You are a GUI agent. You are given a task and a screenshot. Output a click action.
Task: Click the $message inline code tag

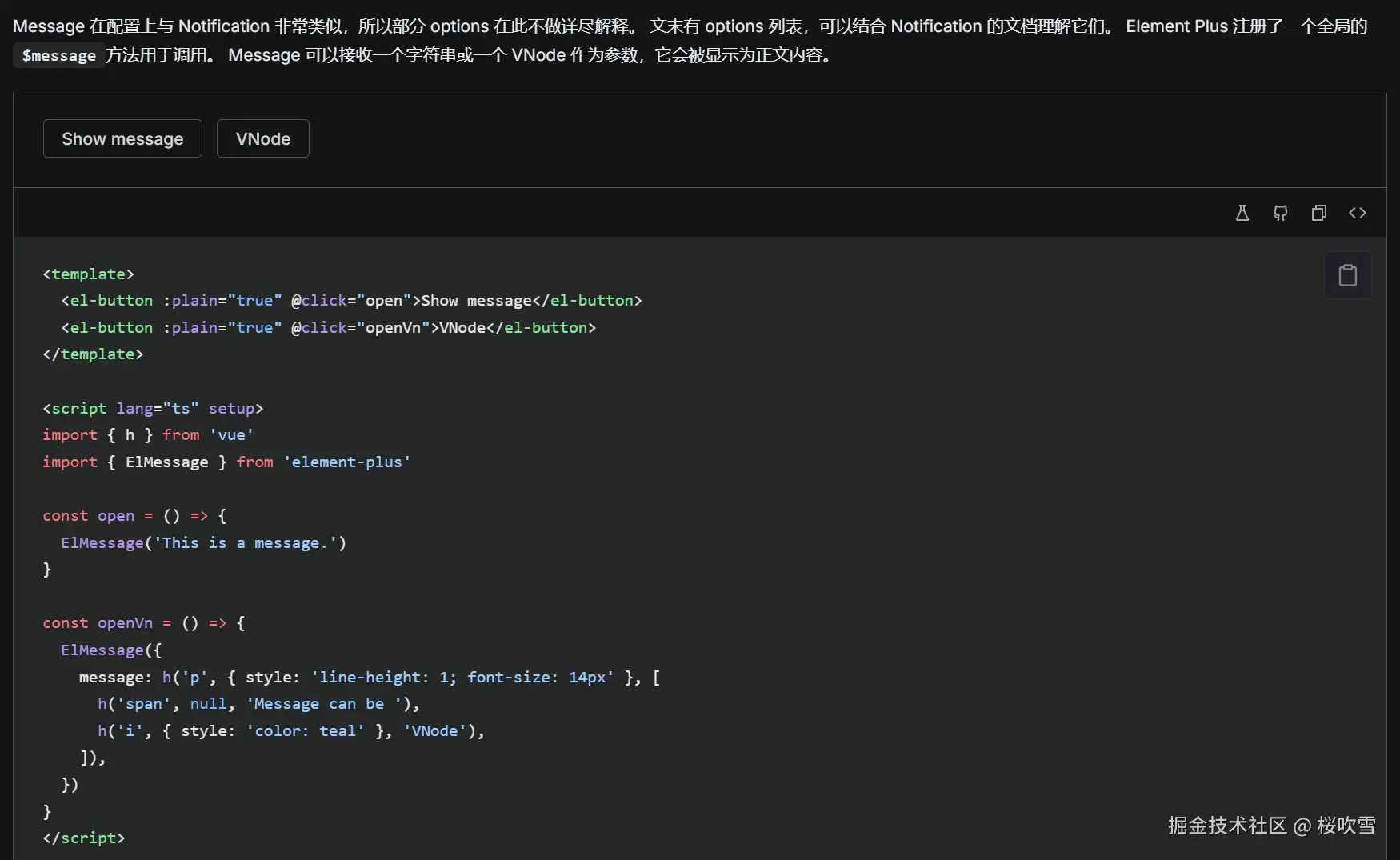click(59, 55)
